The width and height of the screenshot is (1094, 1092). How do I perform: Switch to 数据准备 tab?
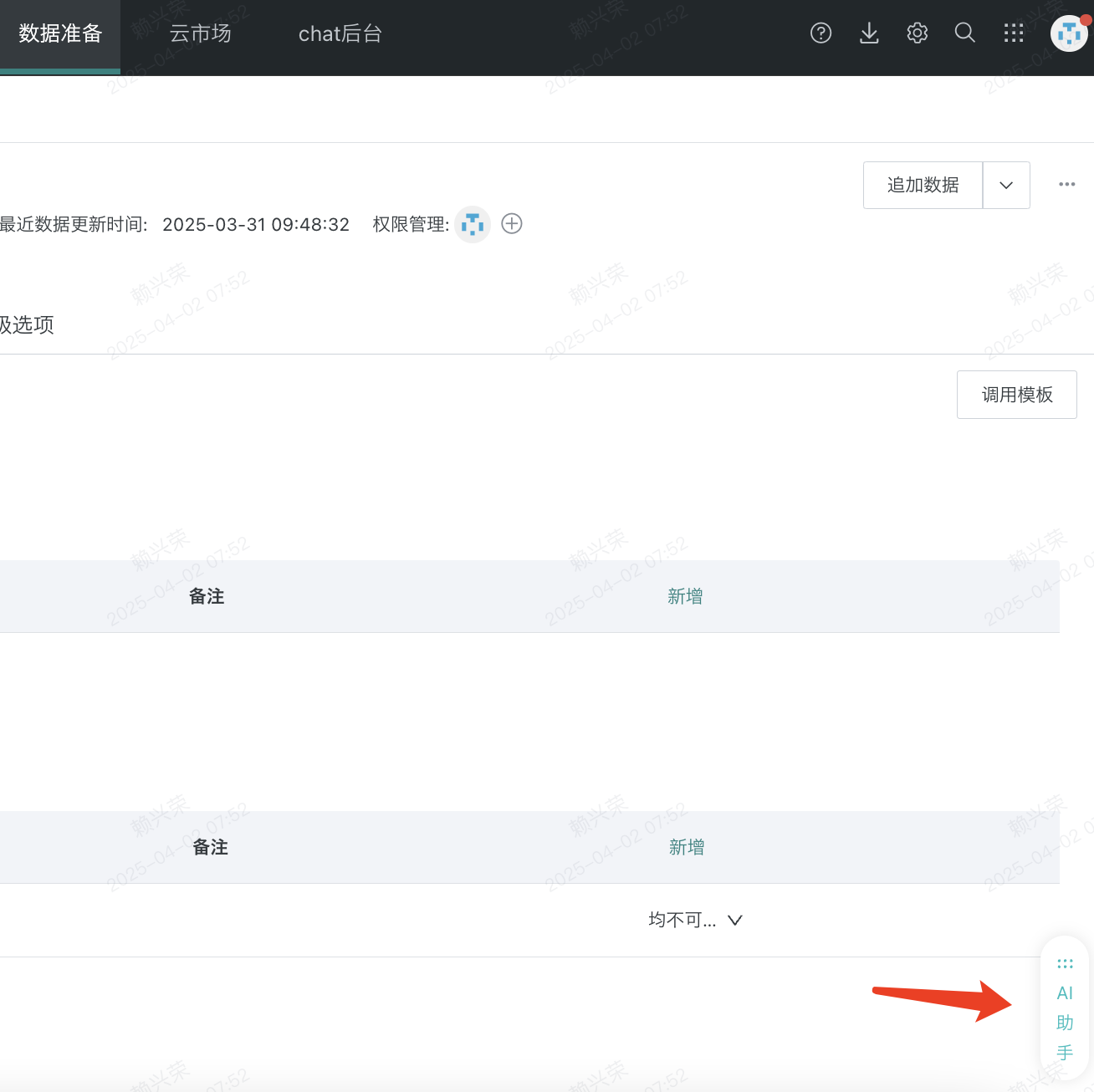[60, 33]
